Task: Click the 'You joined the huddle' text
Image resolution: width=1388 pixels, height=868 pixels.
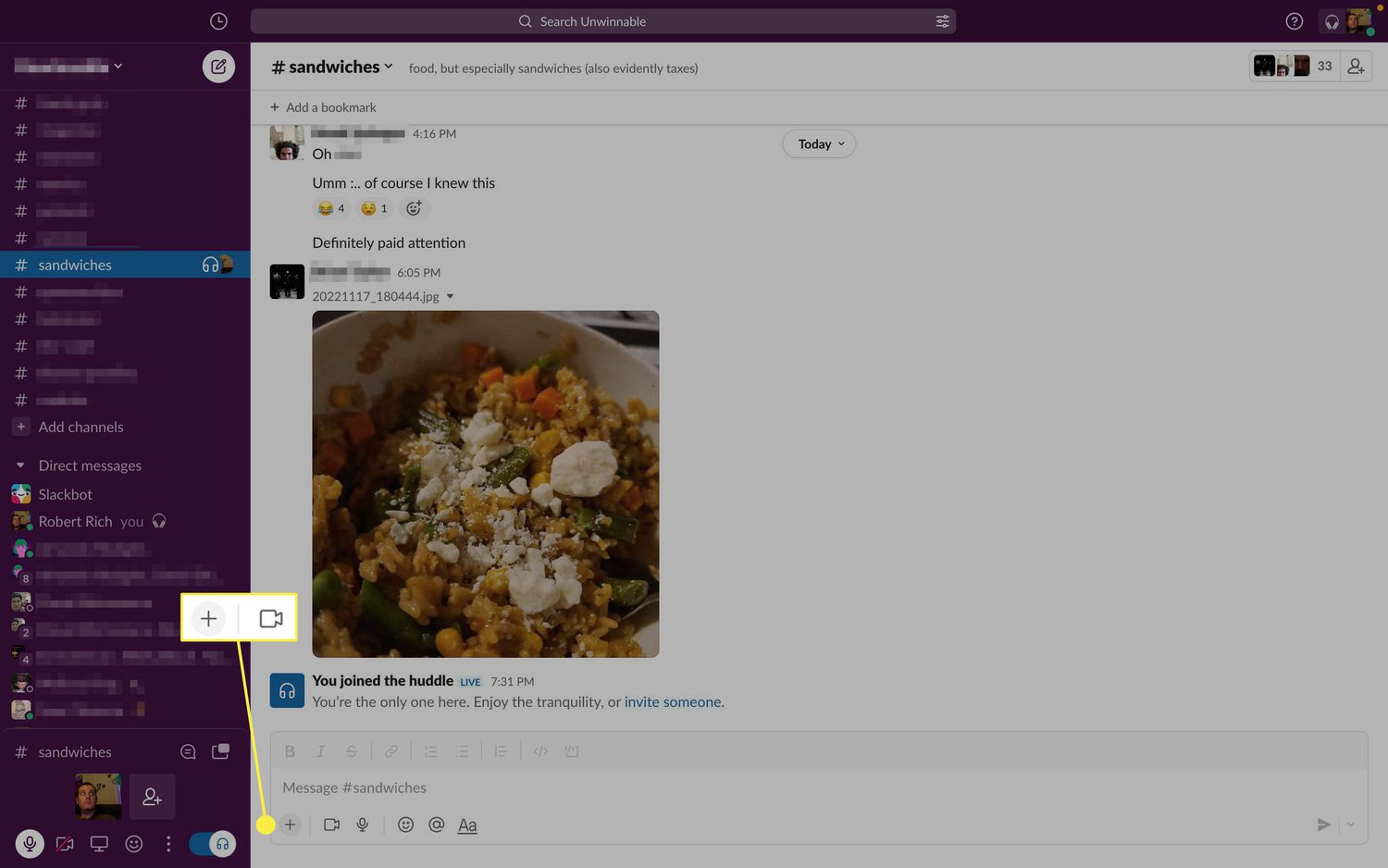Action: (382, 680)
